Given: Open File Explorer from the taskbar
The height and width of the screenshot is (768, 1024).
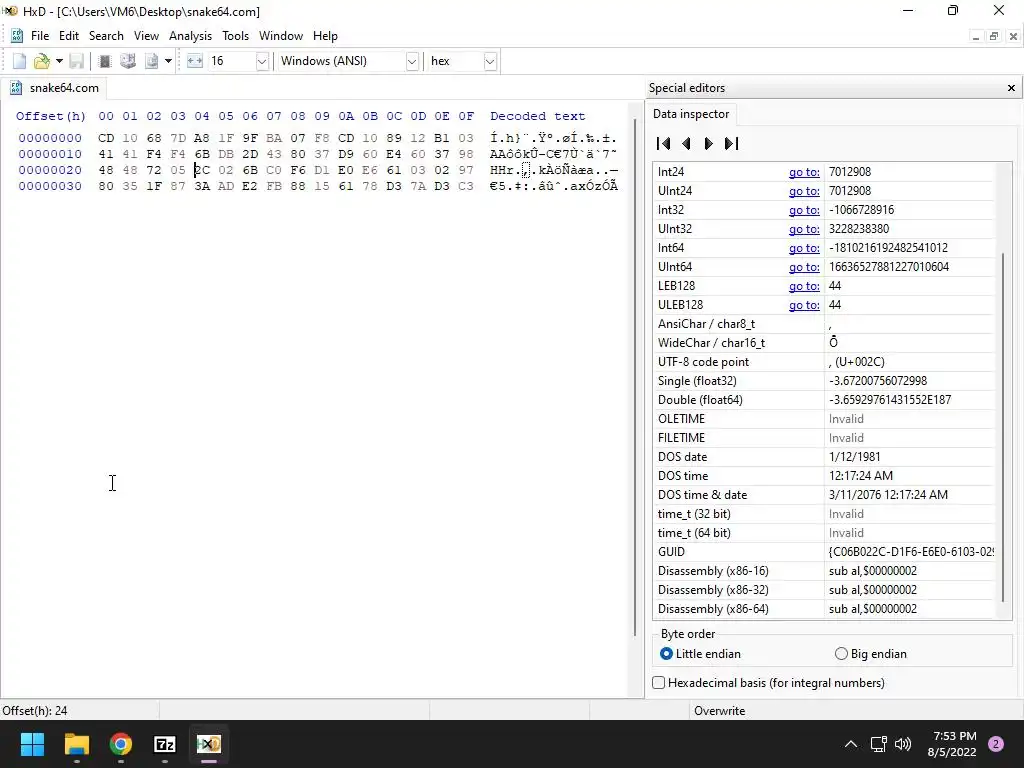Looking at the screenshot, I should coord(76,744).
